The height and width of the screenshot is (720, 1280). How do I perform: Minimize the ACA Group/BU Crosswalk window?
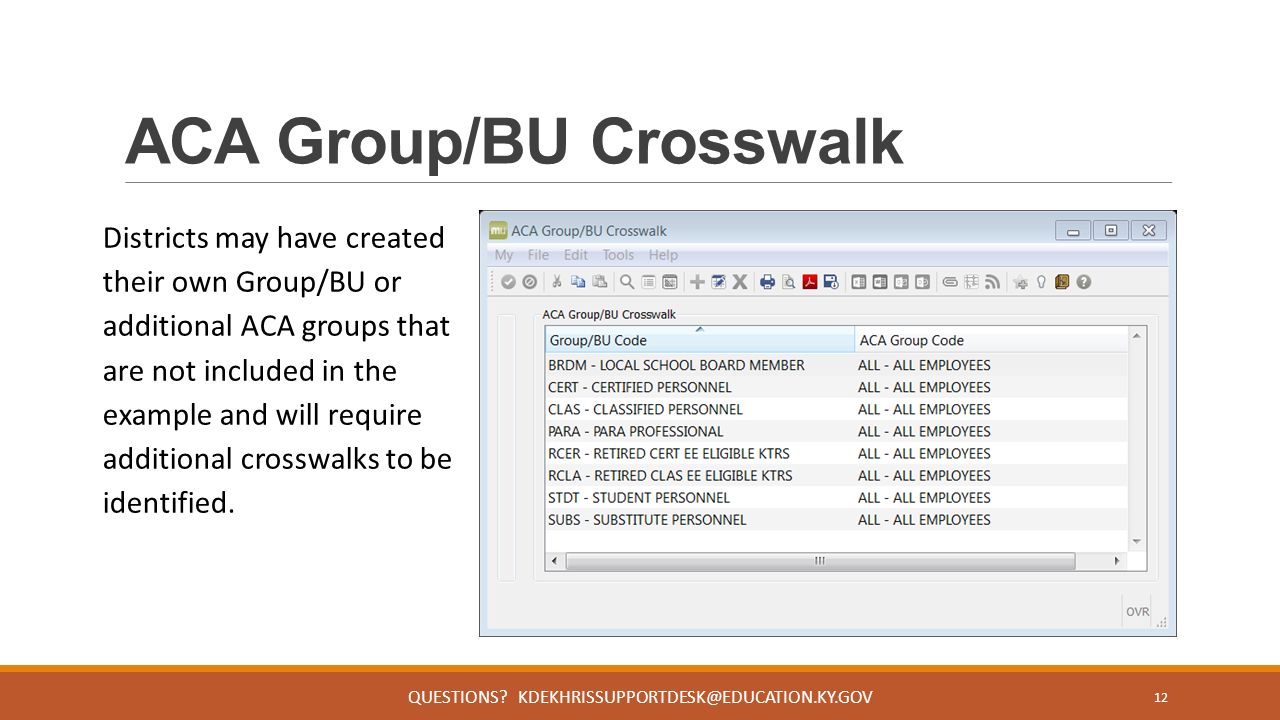click(x=1073, y=231)
